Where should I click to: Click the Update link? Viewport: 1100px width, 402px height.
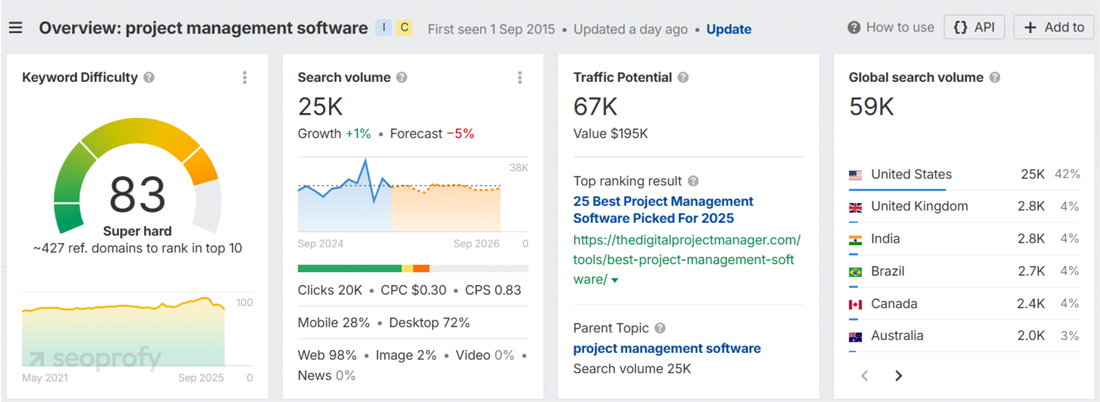pos(728,29)
